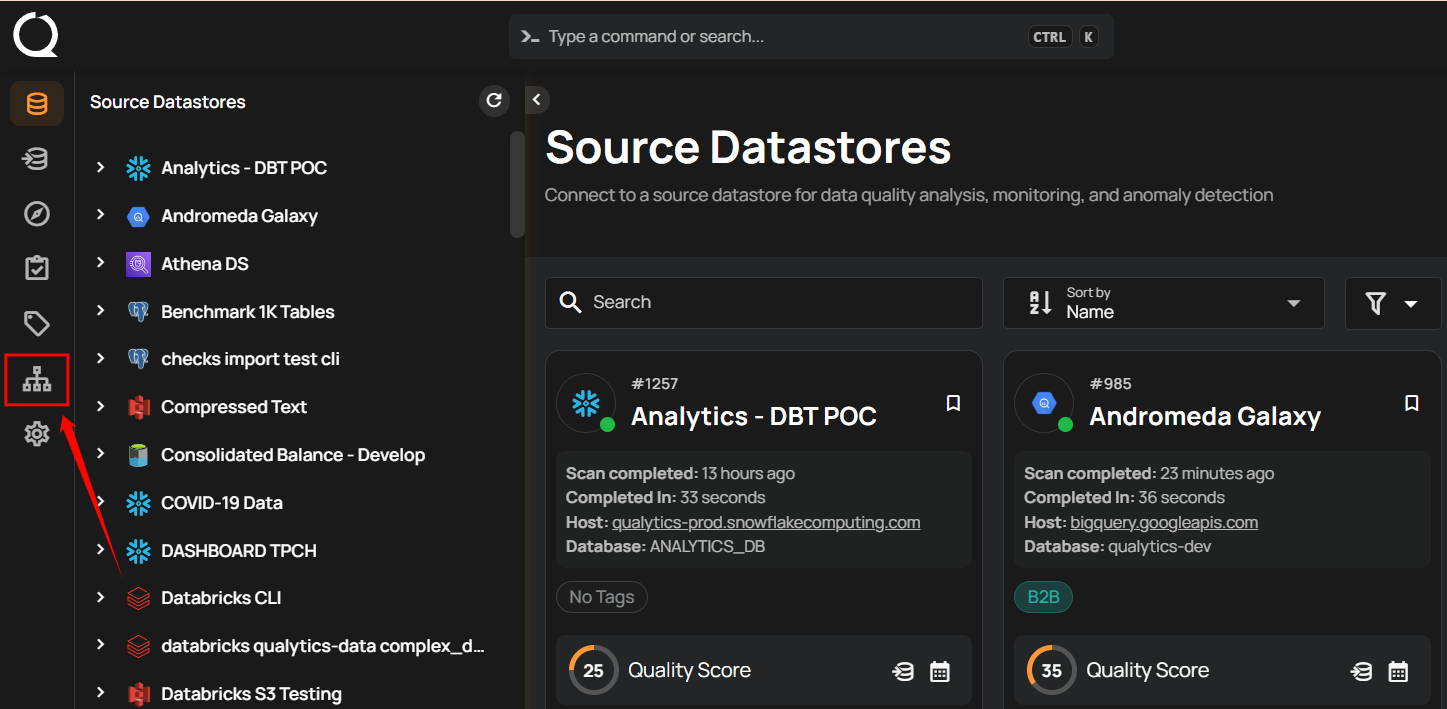Collapse the left datastore tree panel
Image resolution: width=1447 pixels, height=709 pixels.
click(537, 99)
